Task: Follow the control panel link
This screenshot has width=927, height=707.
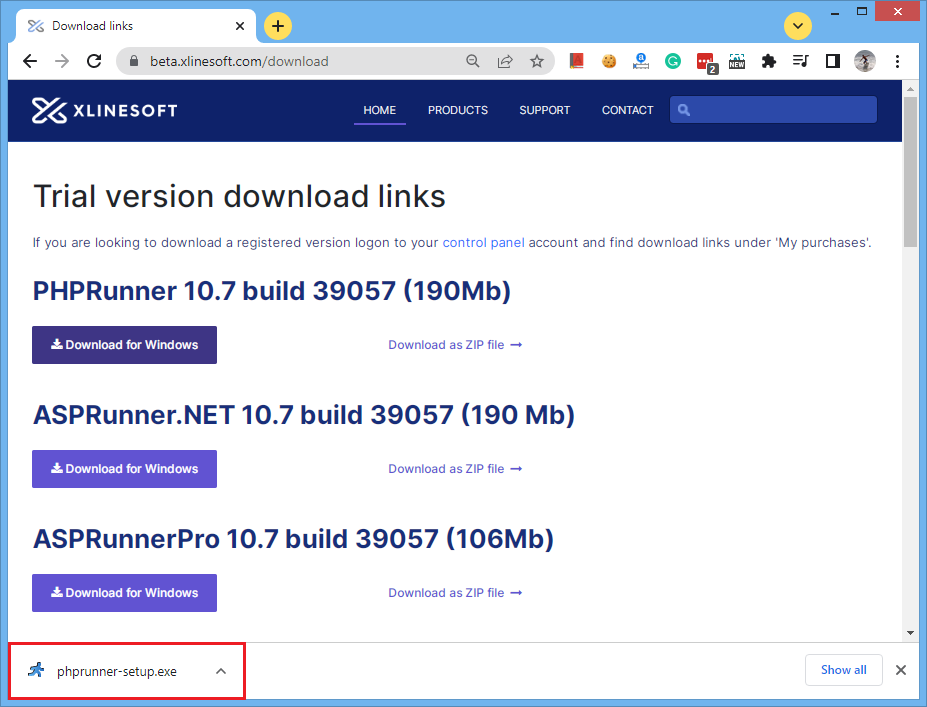Action: 483,242
